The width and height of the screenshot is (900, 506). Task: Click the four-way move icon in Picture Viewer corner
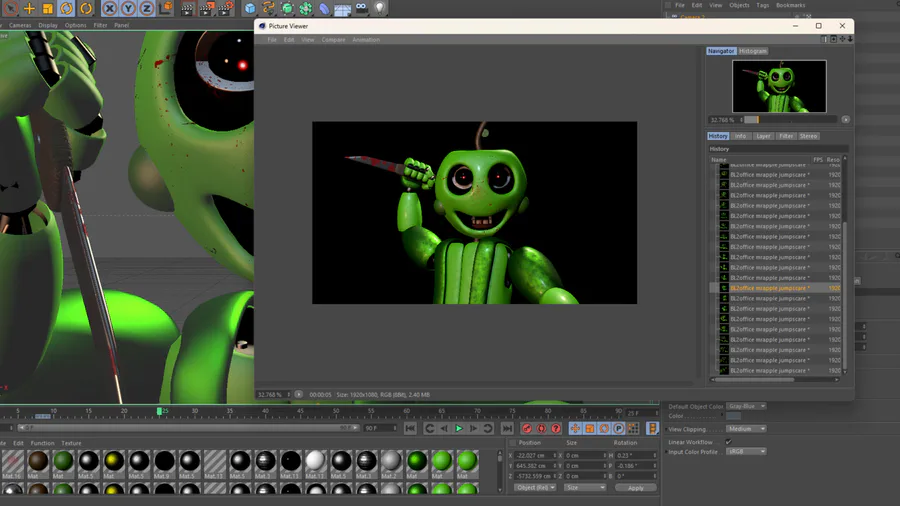coord(842,39)
